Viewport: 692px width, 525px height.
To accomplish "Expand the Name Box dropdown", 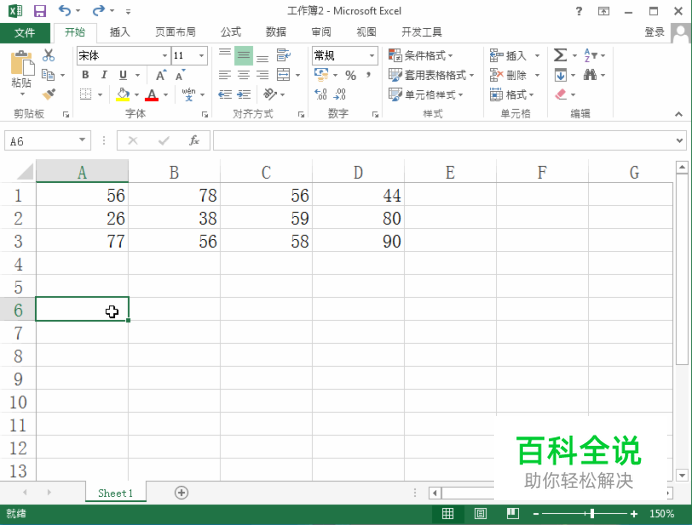I will tap(82, 140).
